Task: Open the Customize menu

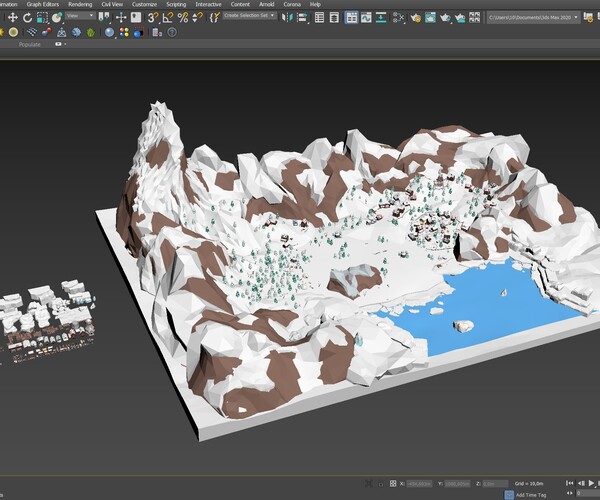Action: (x=144, y=5)
